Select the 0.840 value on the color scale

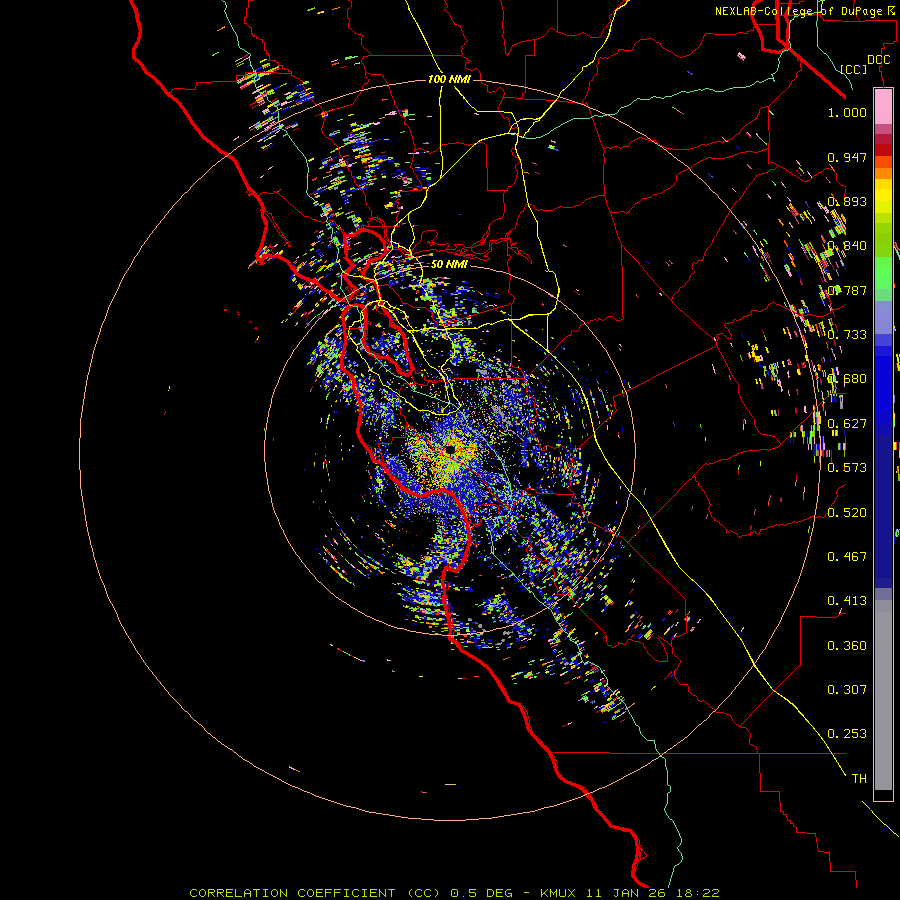[847, 246]
